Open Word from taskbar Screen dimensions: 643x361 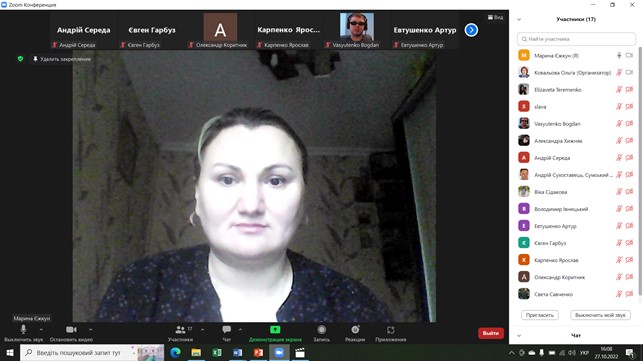237,353
